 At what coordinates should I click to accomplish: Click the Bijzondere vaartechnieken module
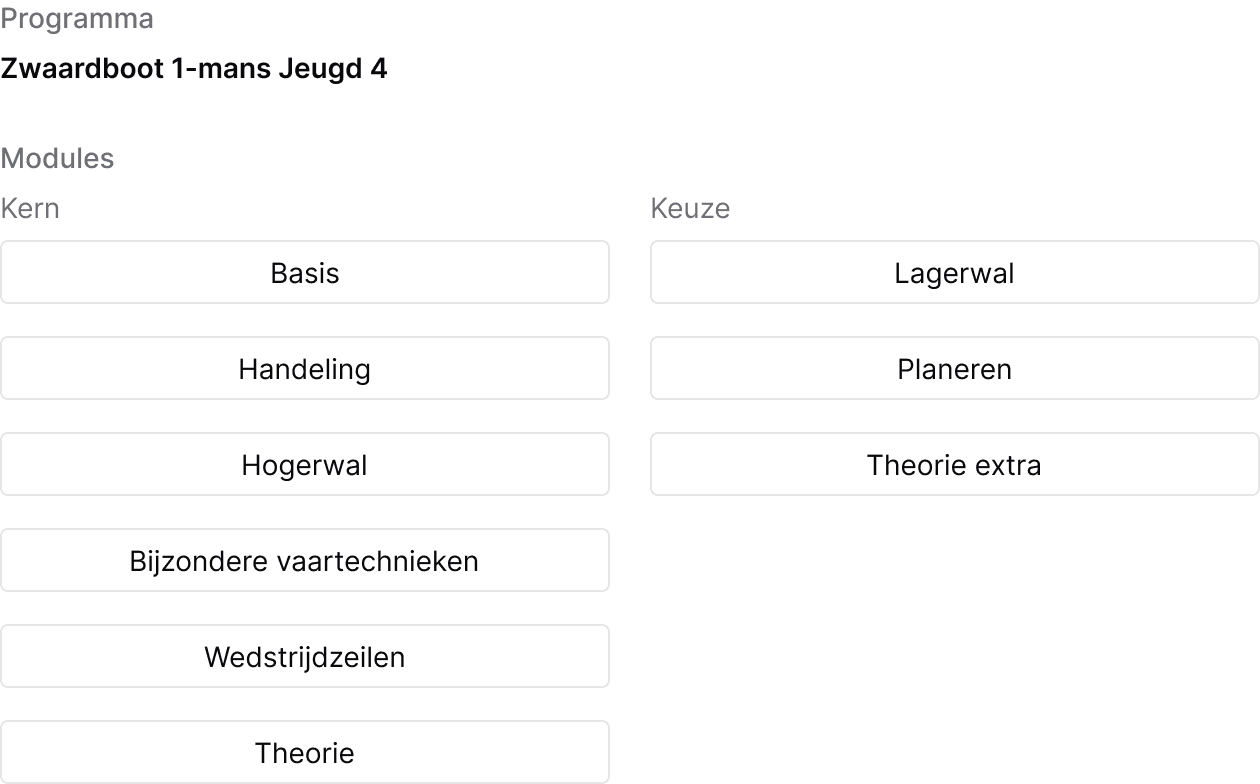pyautogui.click(x=305, y=560)
